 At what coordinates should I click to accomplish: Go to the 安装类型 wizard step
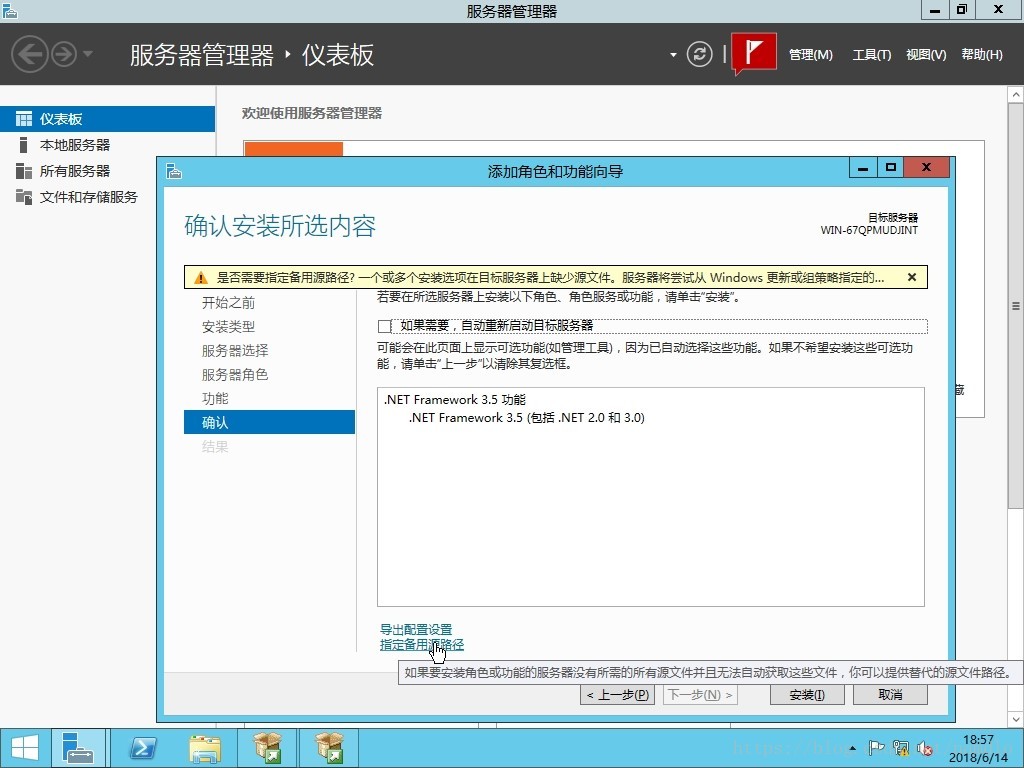point(228,327)
